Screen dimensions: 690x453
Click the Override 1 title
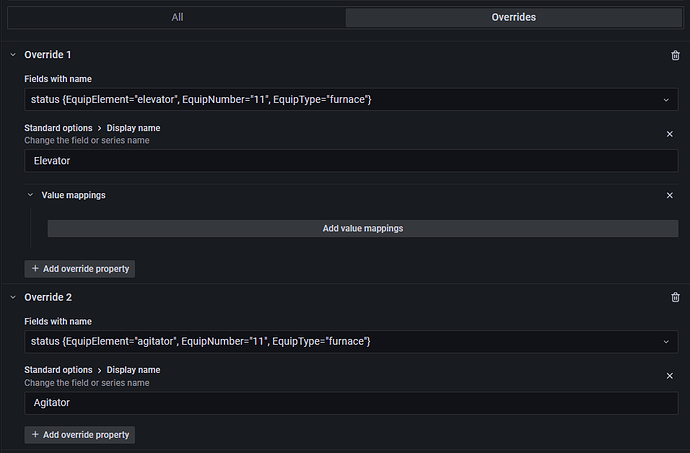[x=48, y=55]
